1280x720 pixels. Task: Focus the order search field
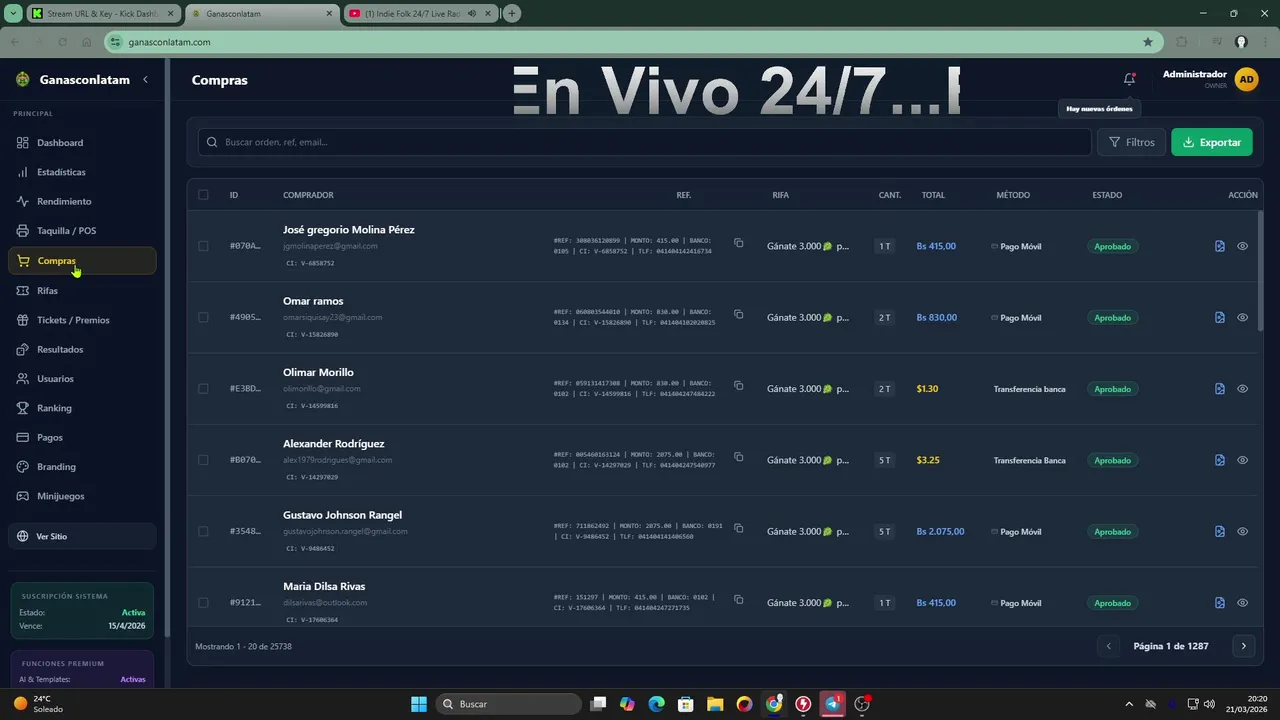[x=645, y=142]
